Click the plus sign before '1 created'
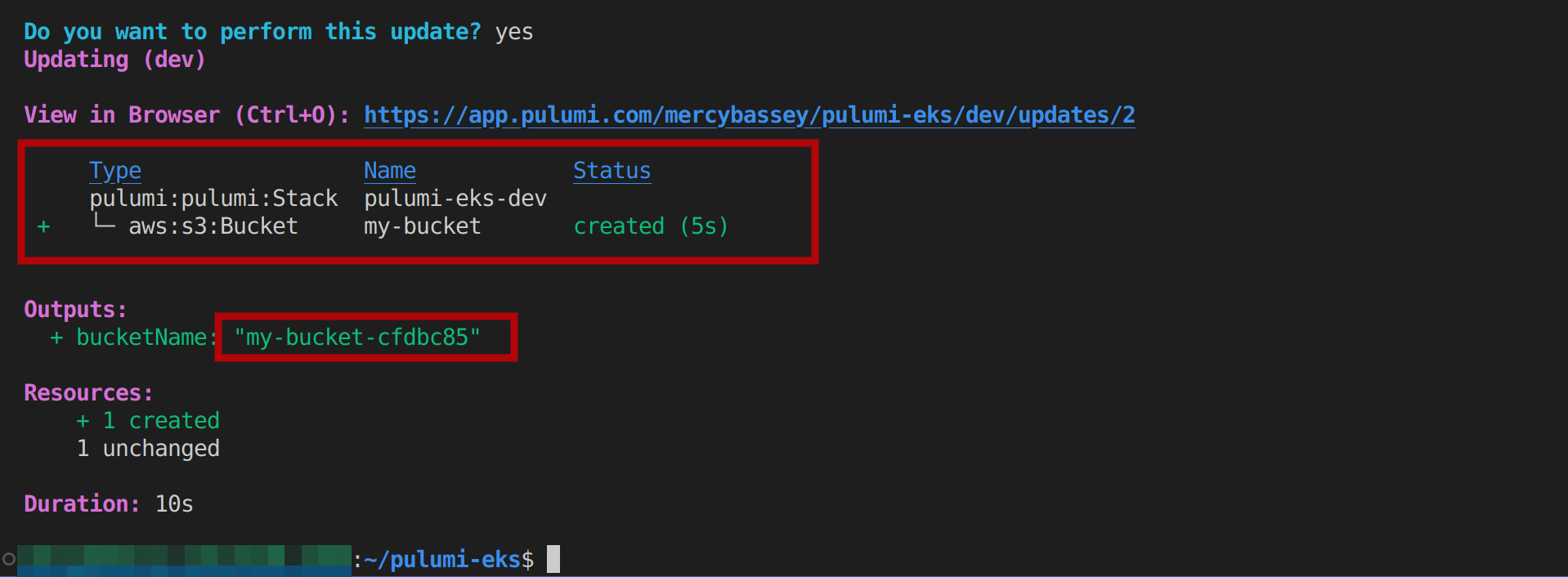 [x=83, y=421]
